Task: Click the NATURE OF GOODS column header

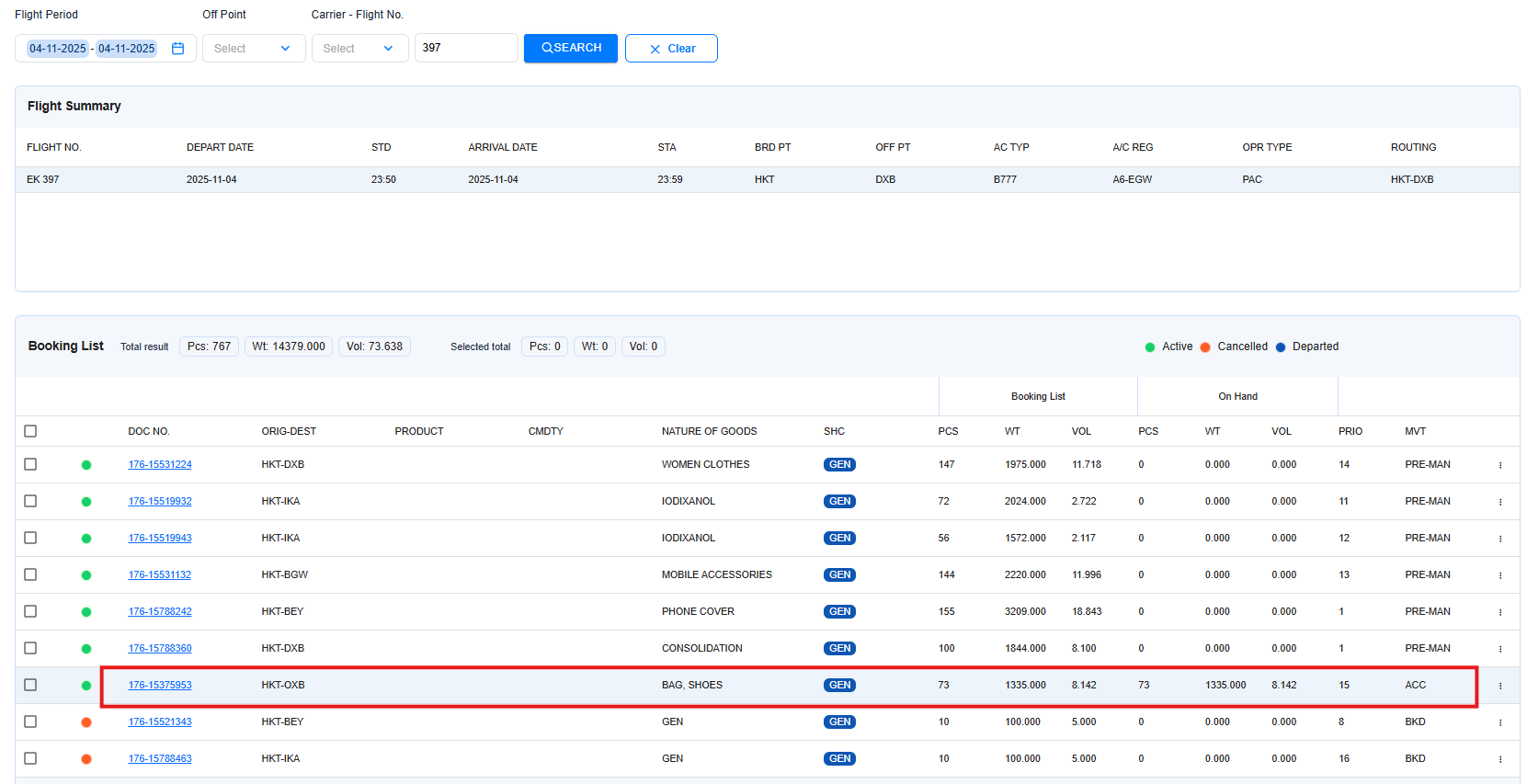Action: tap(709, 431)
